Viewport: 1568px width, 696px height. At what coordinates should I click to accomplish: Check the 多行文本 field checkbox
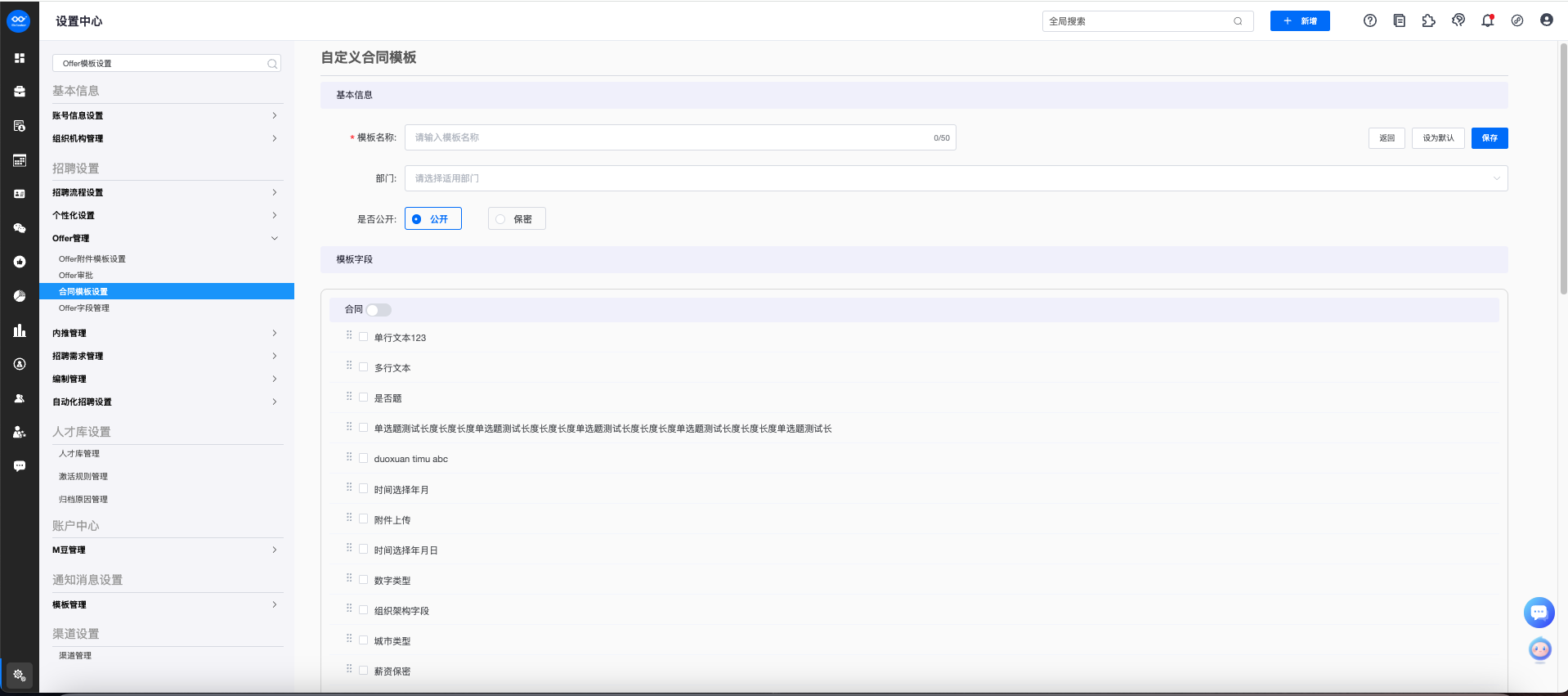pos(364,367)
